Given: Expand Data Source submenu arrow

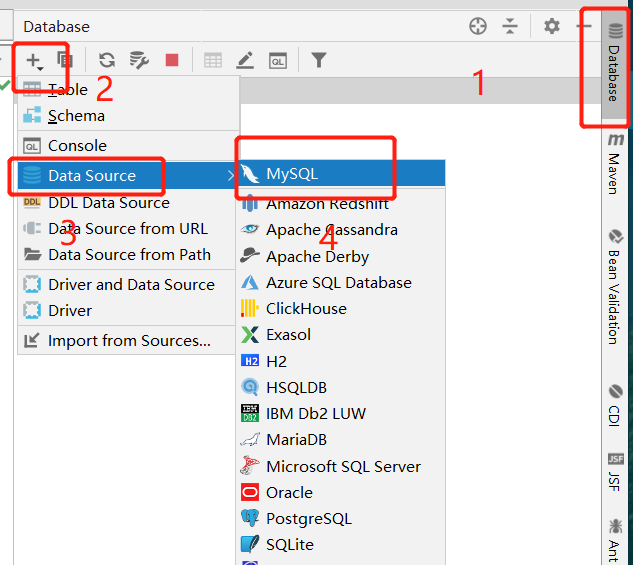Looking at the screenshot, I should tap(231, 176).
